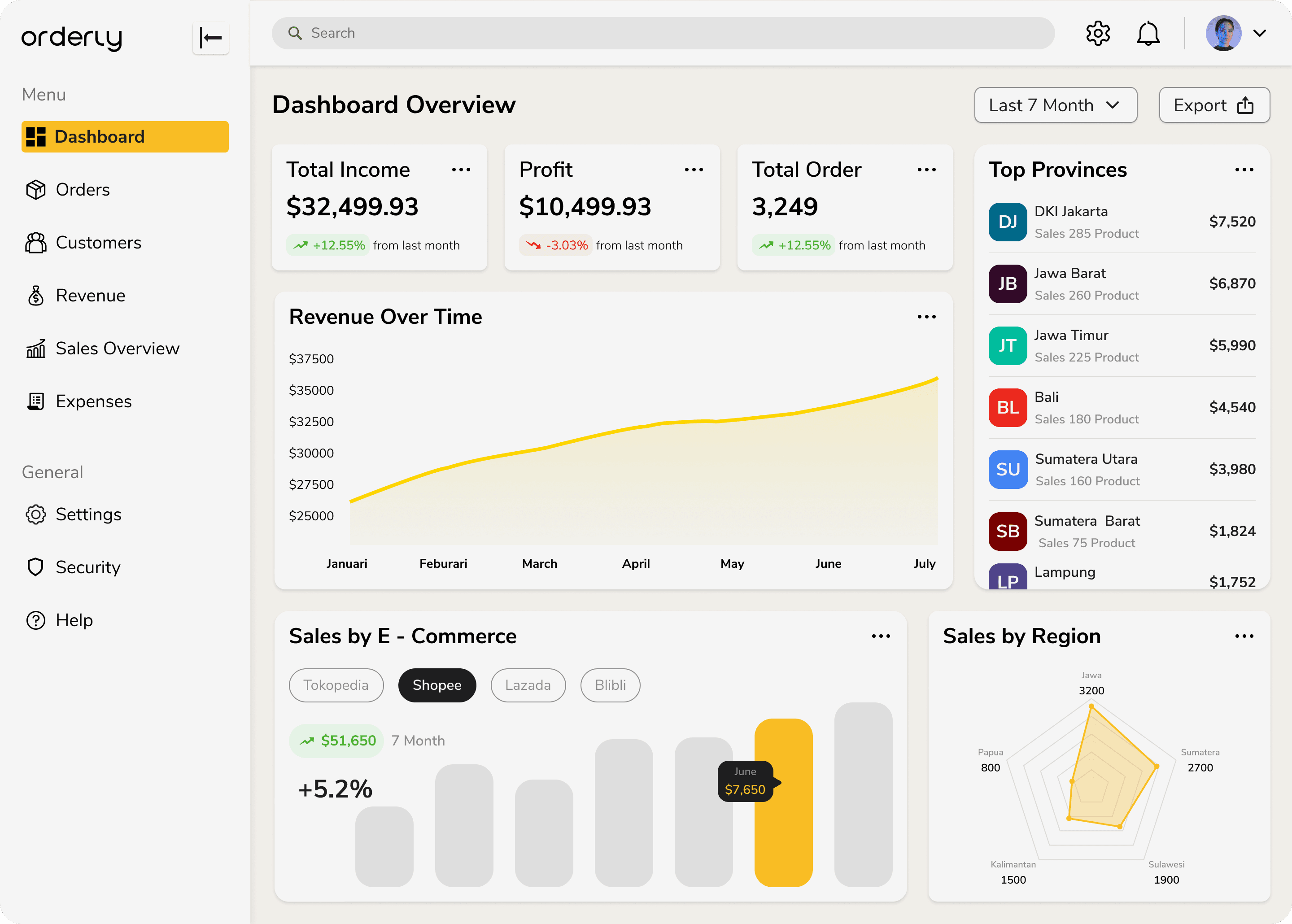
Task: Open Top Provinces three-dot options menu
Action: click(x=1244, y=170)
